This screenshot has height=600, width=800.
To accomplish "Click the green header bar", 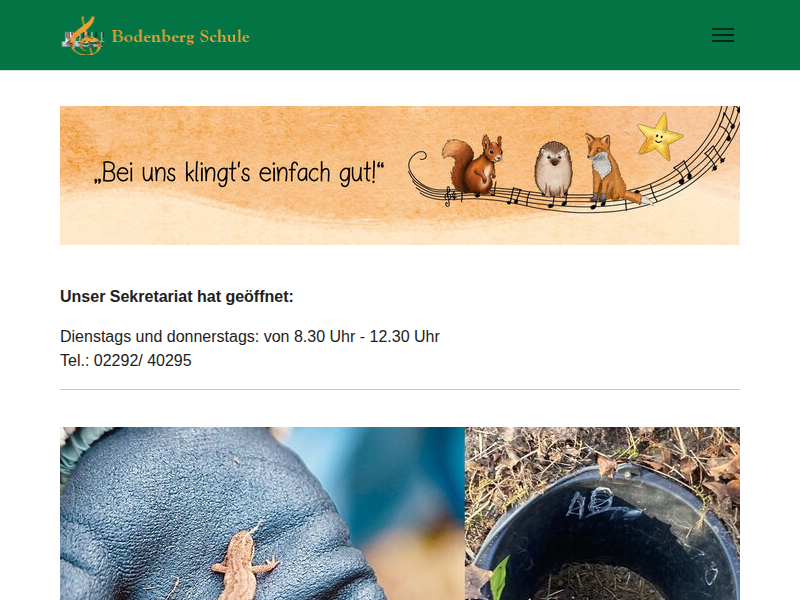I will (x=400, y=35).
